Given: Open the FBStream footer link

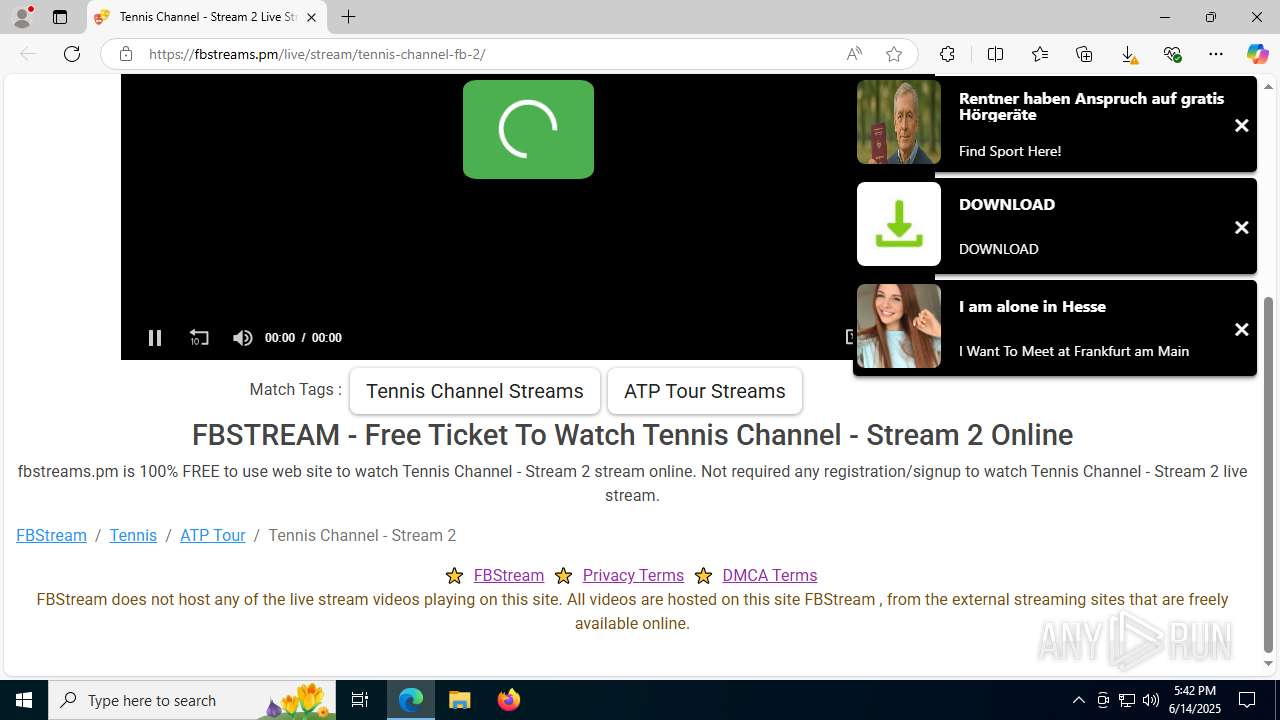Looking at the screenshot, I should pyautogui.click(x=509, y=575).
